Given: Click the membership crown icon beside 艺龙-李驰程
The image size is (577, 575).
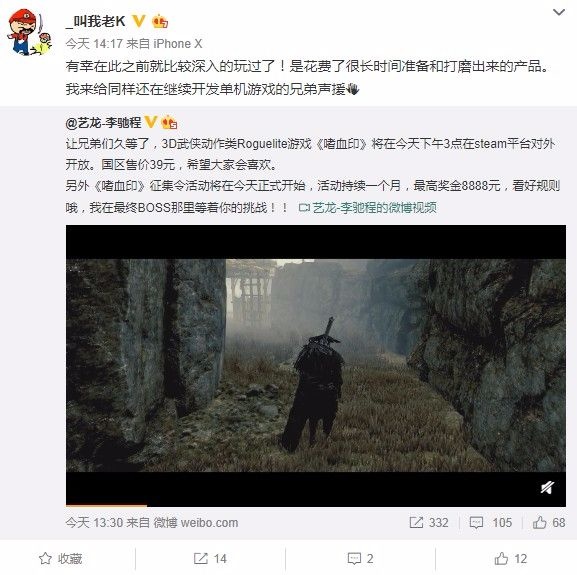Looking at the screenshot, I should (x=169, y=122).
